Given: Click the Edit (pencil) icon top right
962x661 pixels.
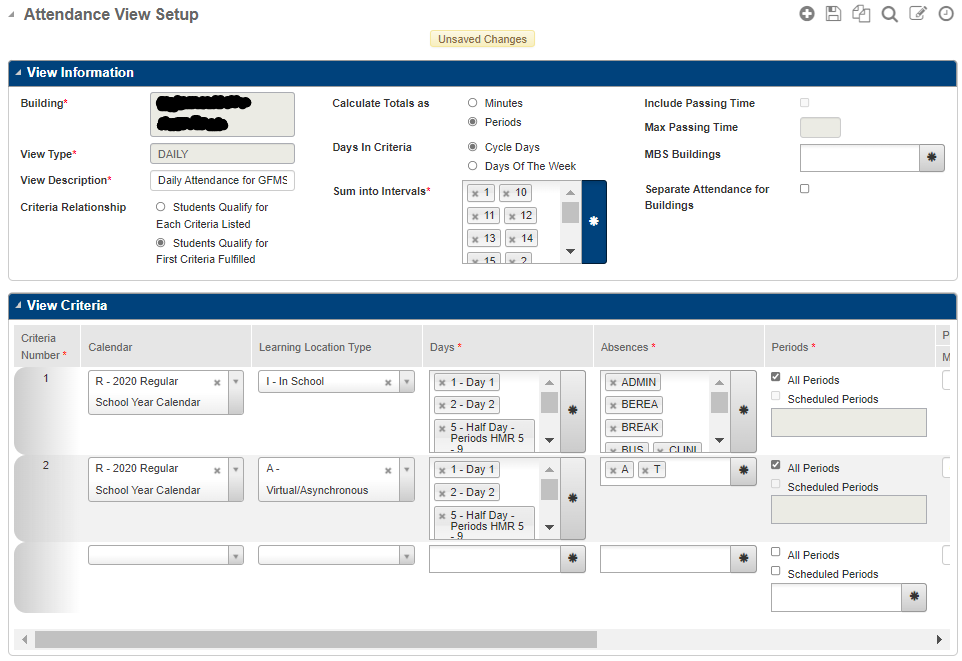Looking at the screenshot, I should tap(918, 14).
